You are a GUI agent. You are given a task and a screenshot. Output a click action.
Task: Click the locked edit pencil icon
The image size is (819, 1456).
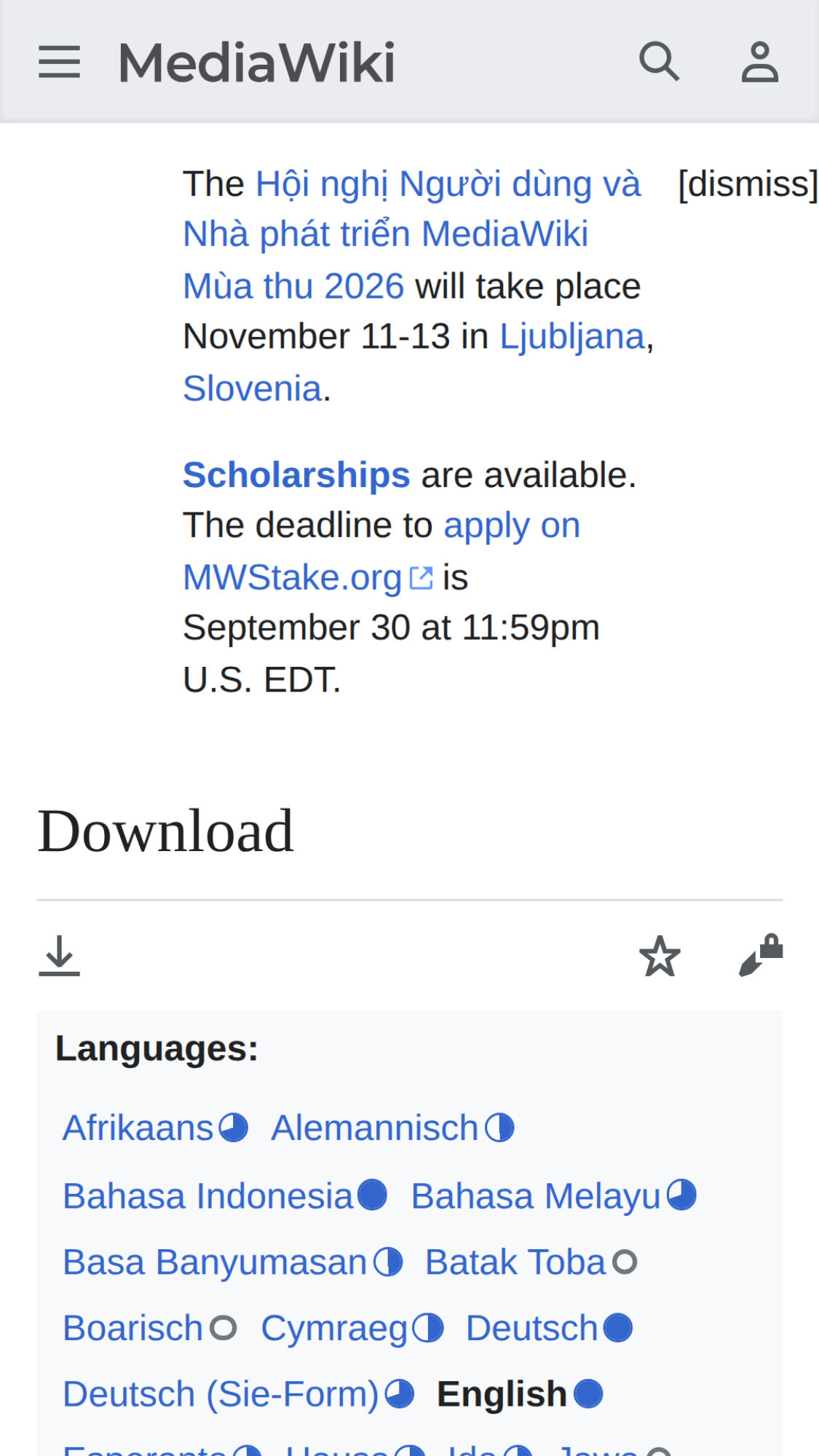pos(761,955)
